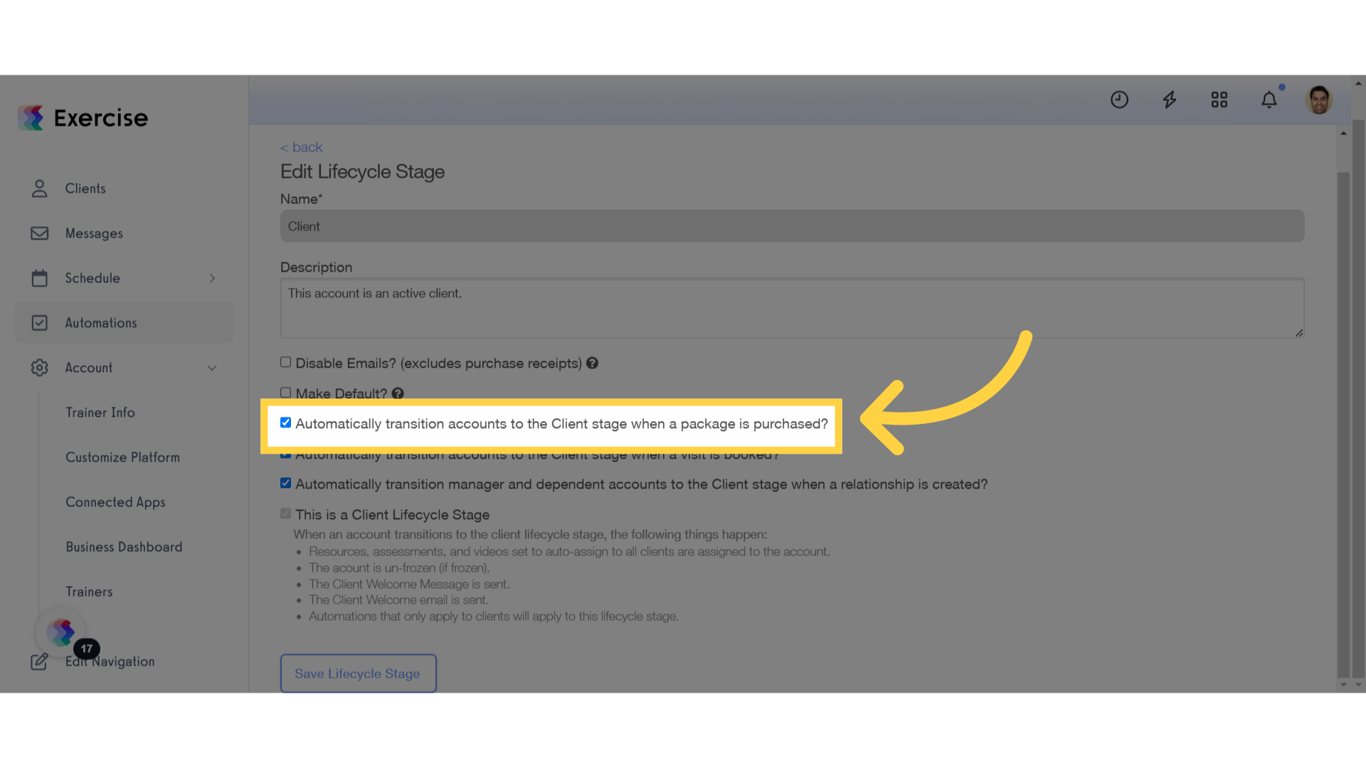
Task: Check the Make Default option
Action: 285,392
